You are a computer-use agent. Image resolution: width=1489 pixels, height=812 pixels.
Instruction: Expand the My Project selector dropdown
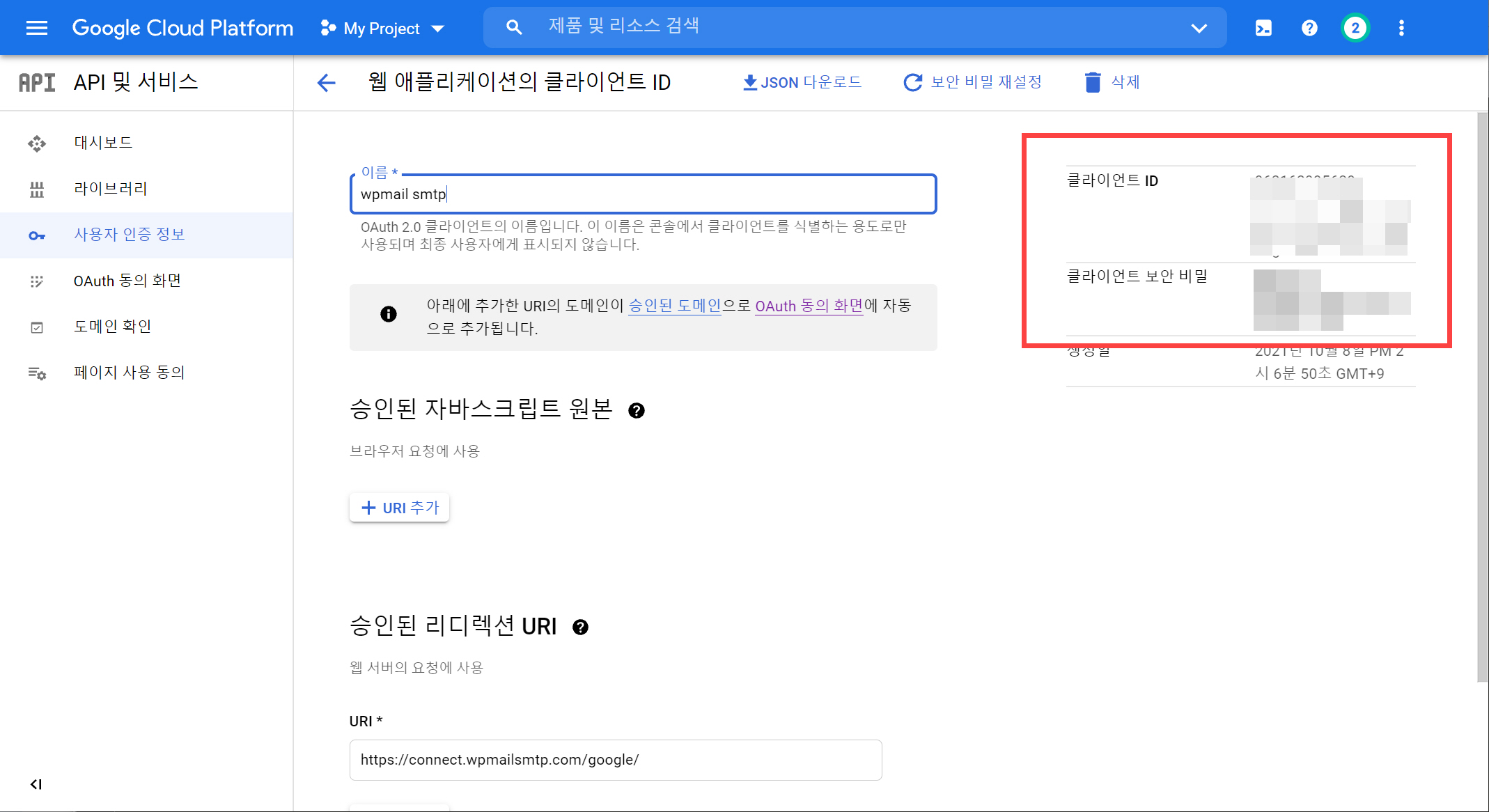tap(382, 29)
